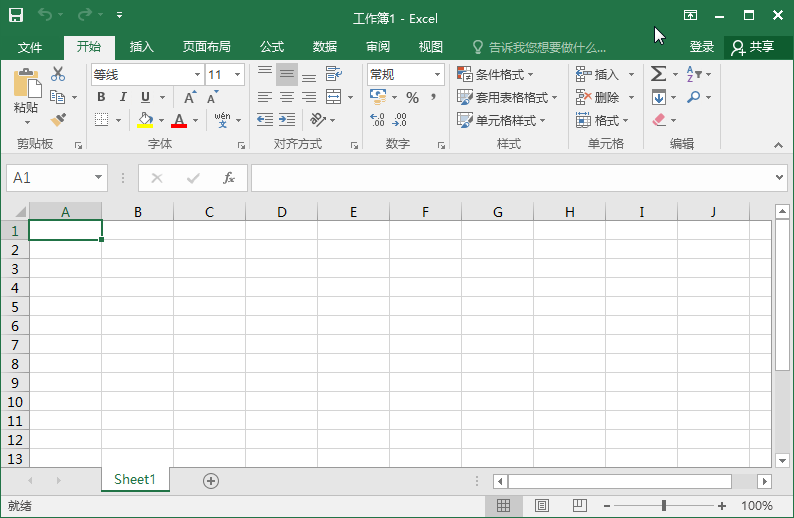Toggle Bold formatting
This screenshot has width=794, height=518.
(101, 97)
